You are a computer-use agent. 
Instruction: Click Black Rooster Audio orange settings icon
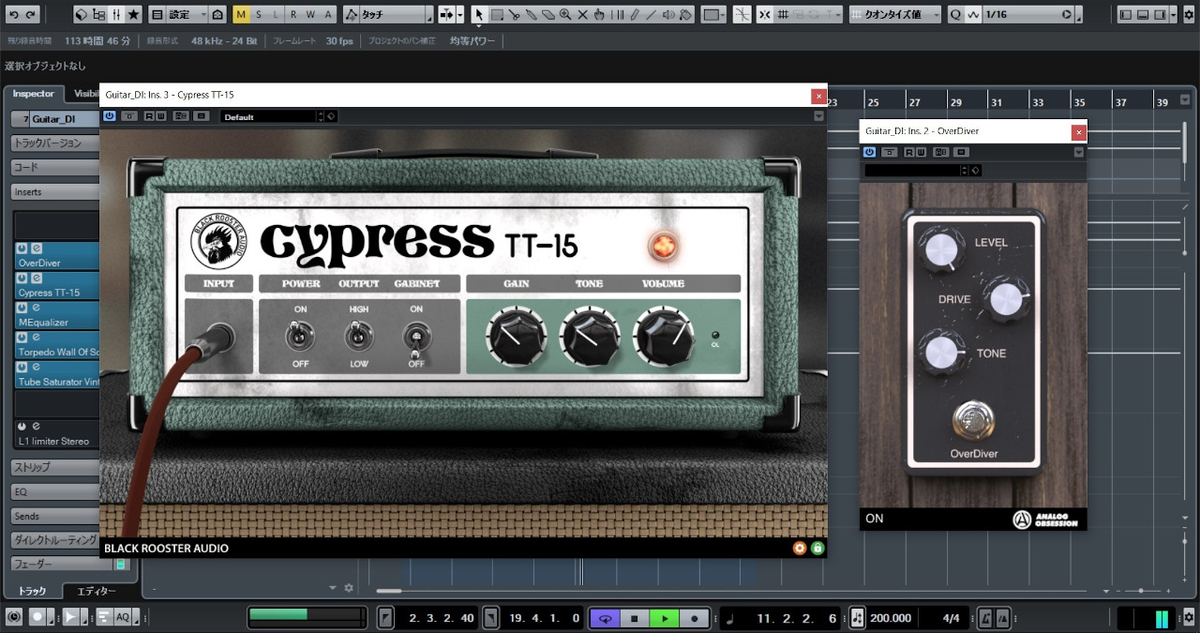coord(799,548)
